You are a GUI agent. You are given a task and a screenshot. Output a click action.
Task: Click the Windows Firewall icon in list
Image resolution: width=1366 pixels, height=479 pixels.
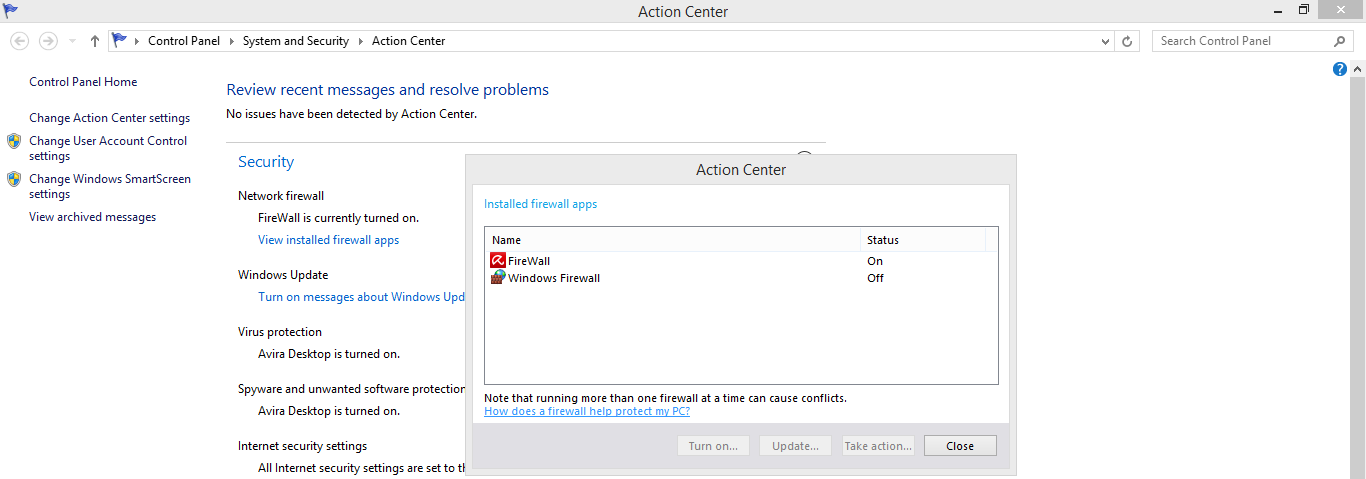pyautogui.click(x=497, y=278)
